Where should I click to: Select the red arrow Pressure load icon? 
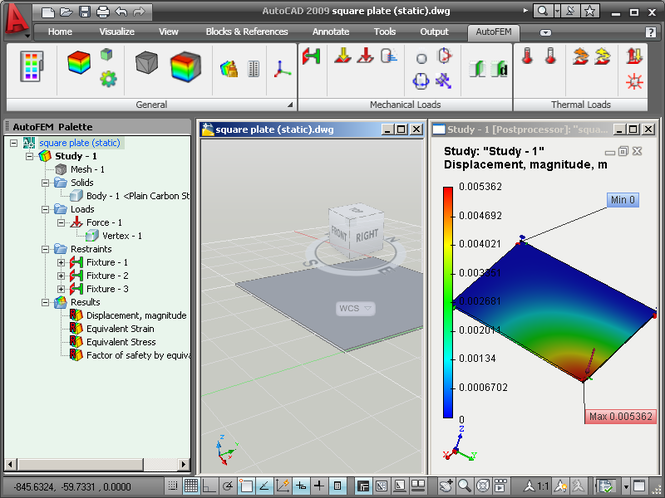point(365,56)
